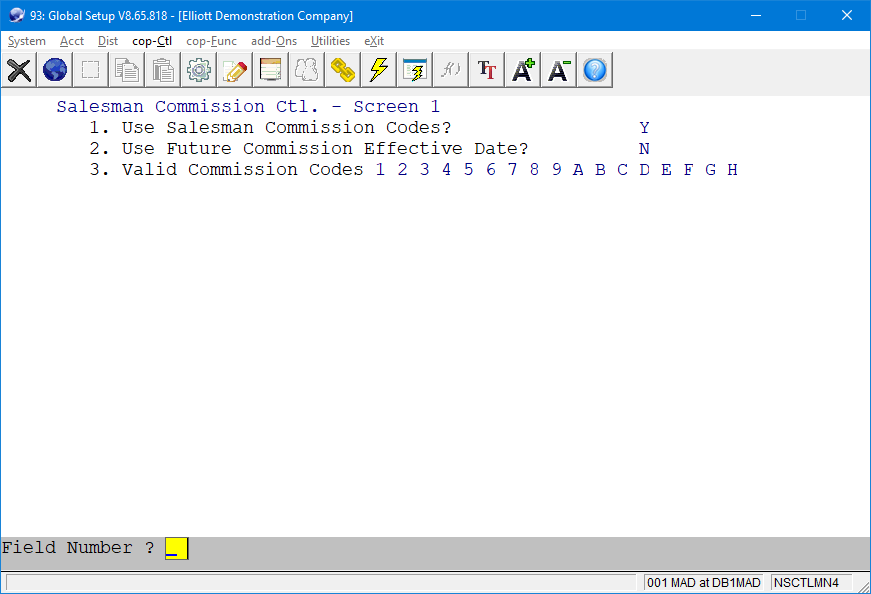Open the cop-Ctl menu
The width and height of the screenshot is (871, 594).
tap(152, 41)
